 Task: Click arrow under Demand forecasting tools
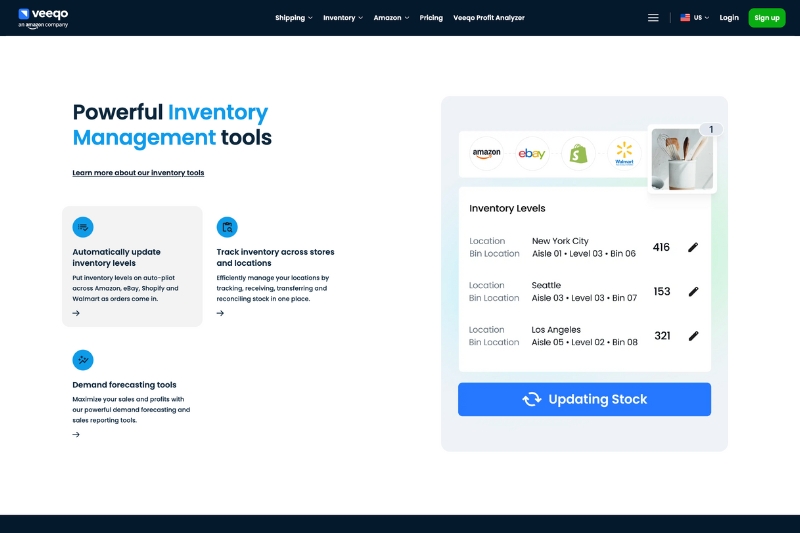click(76, 435)
